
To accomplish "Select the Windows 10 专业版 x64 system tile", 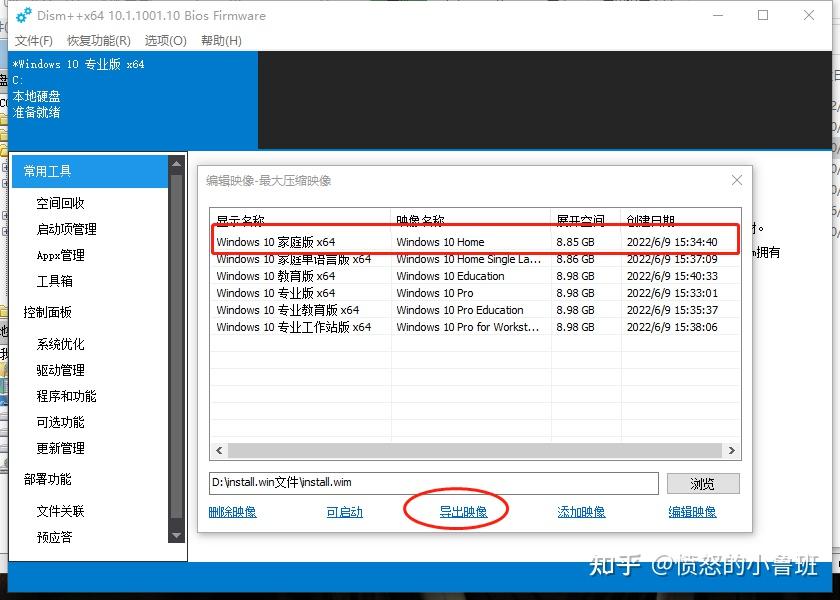I will click(x=133, y=100).
